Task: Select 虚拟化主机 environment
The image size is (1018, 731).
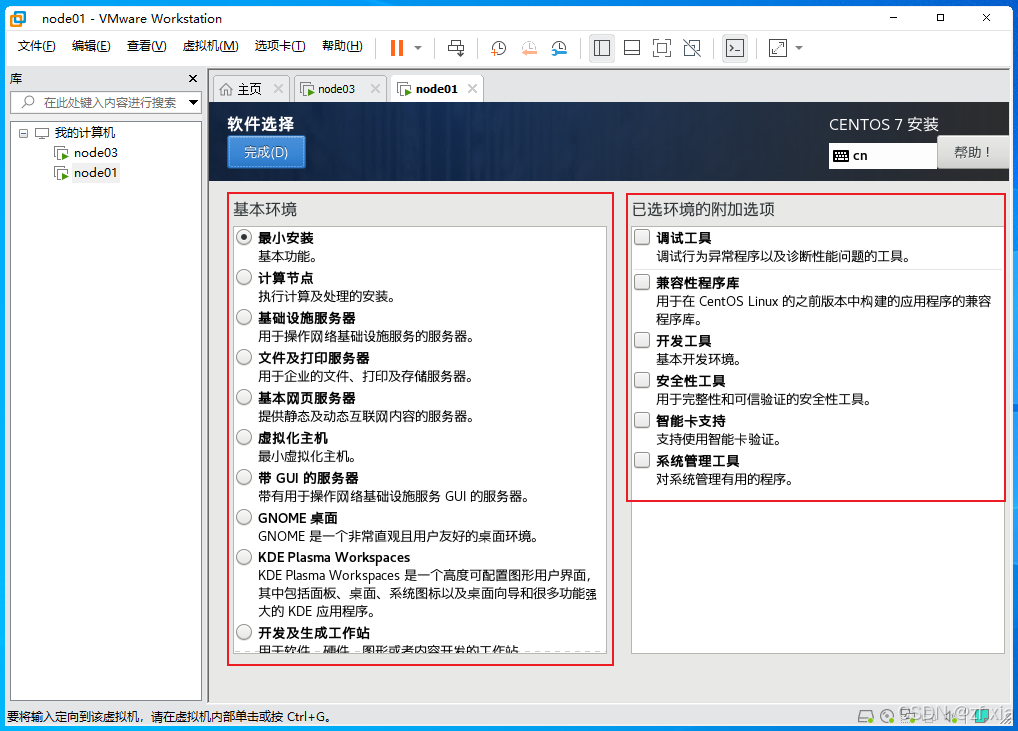Action: click(244, 438)
